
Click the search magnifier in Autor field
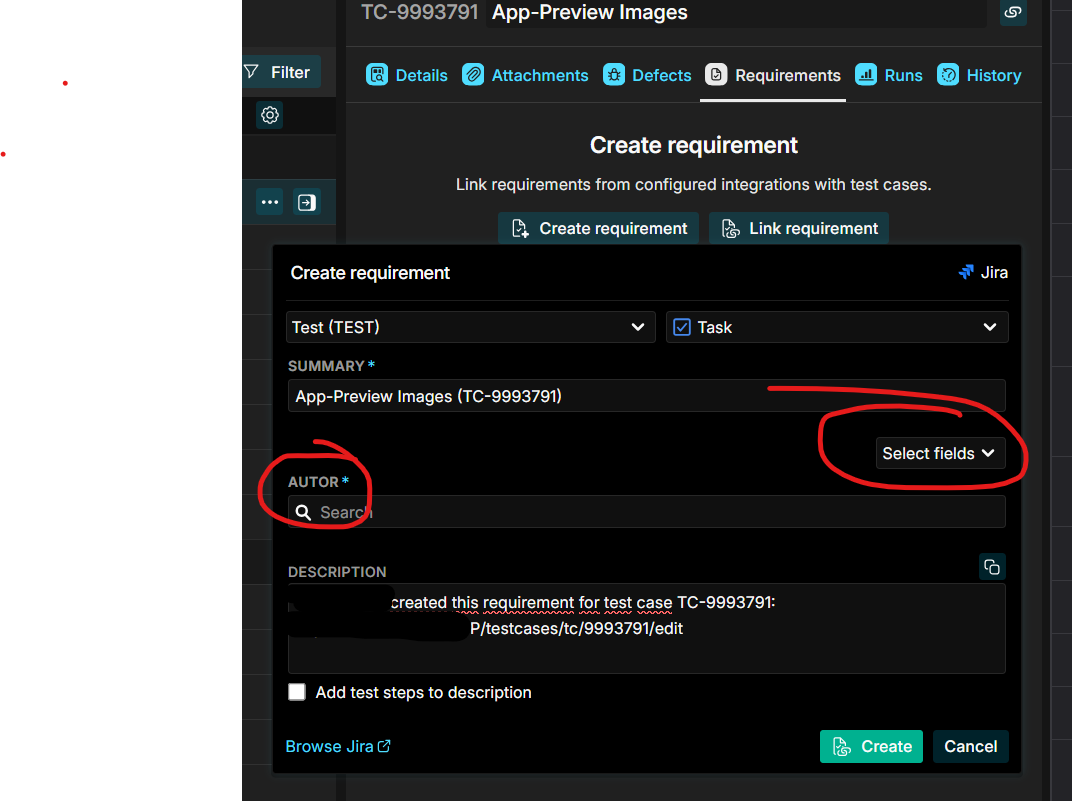pos(304,512)
